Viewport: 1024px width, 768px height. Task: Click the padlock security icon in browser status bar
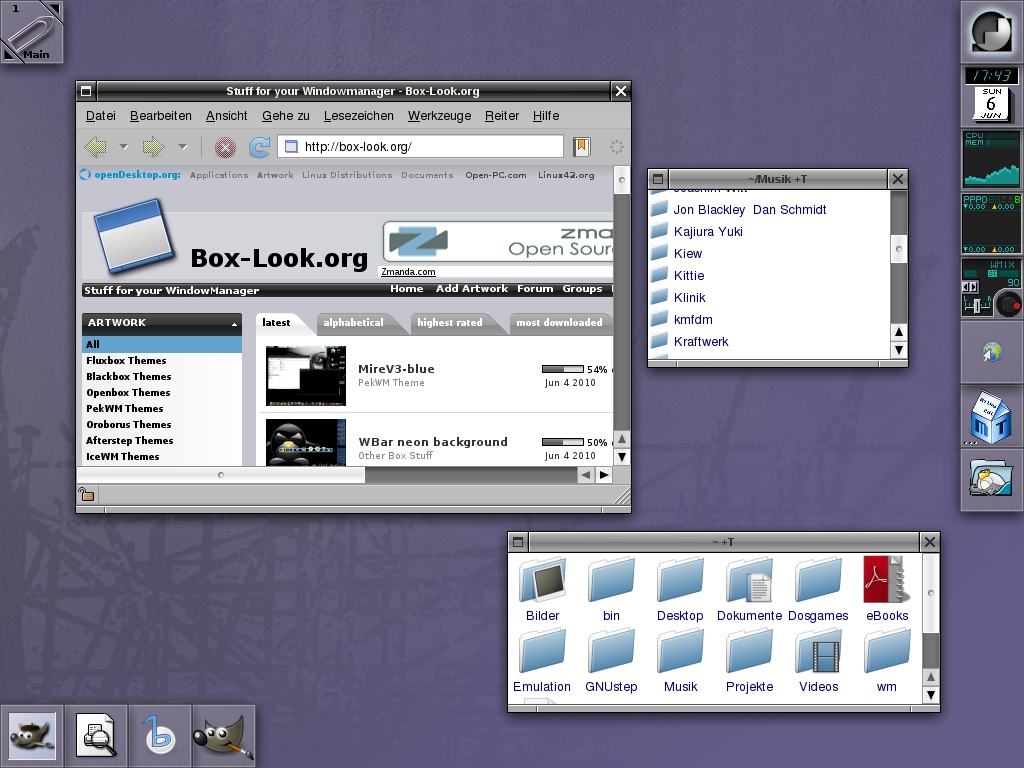[x=86, y=494]
